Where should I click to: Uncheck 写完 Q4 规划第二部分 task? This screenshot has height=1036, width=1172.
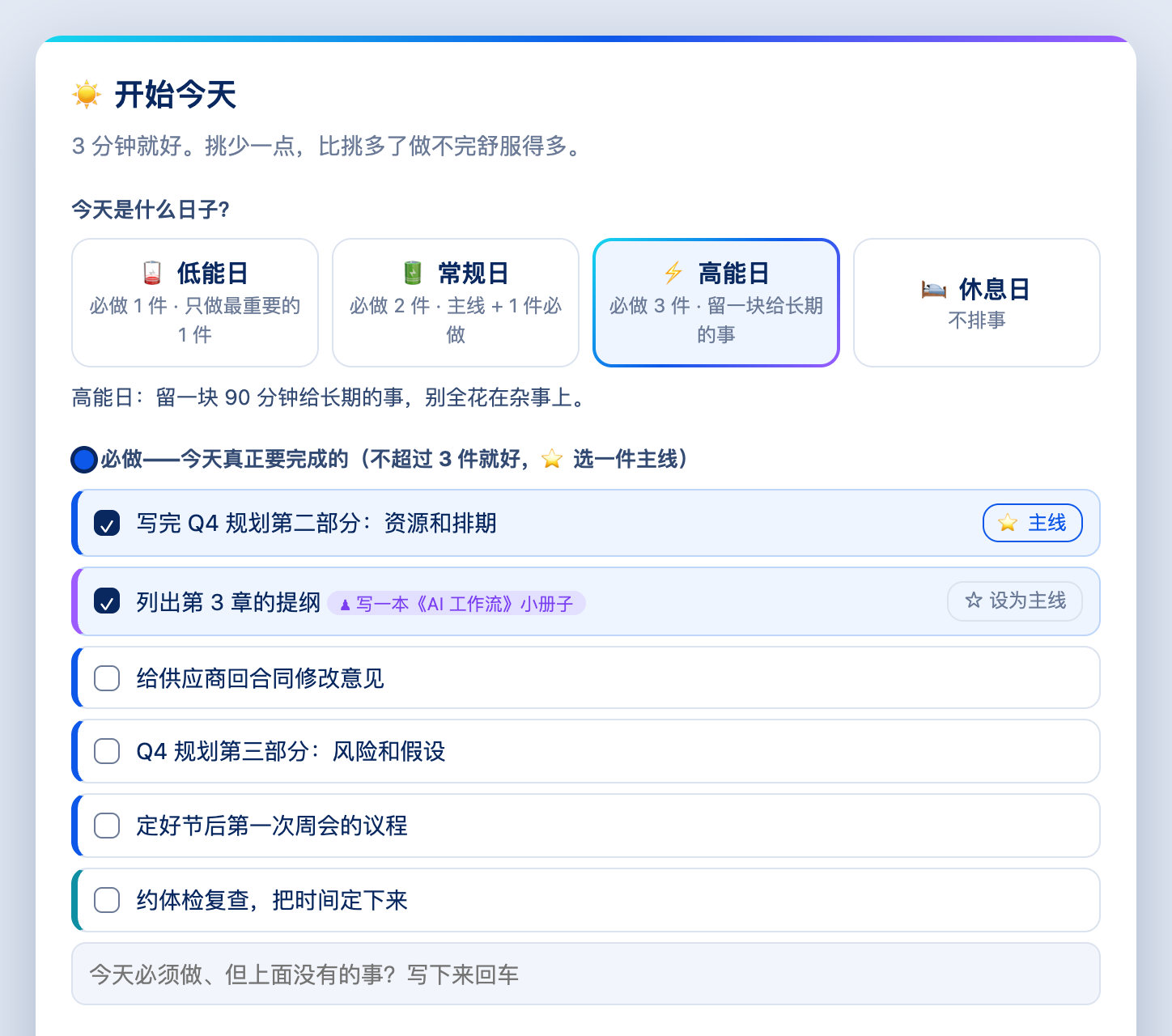click(107, 524)
